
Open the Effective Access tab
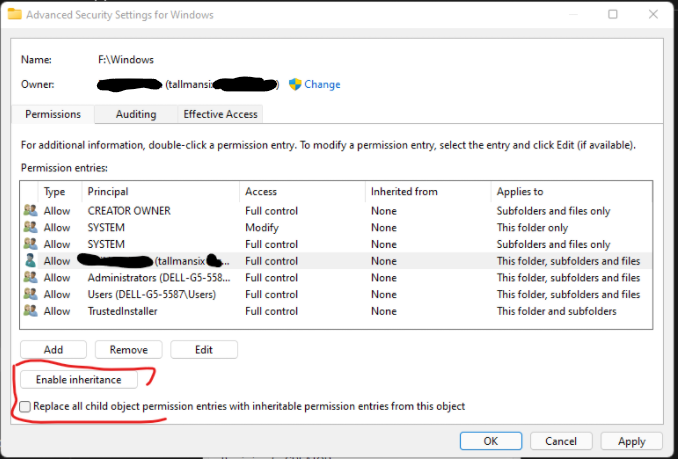tap(220, 115)
